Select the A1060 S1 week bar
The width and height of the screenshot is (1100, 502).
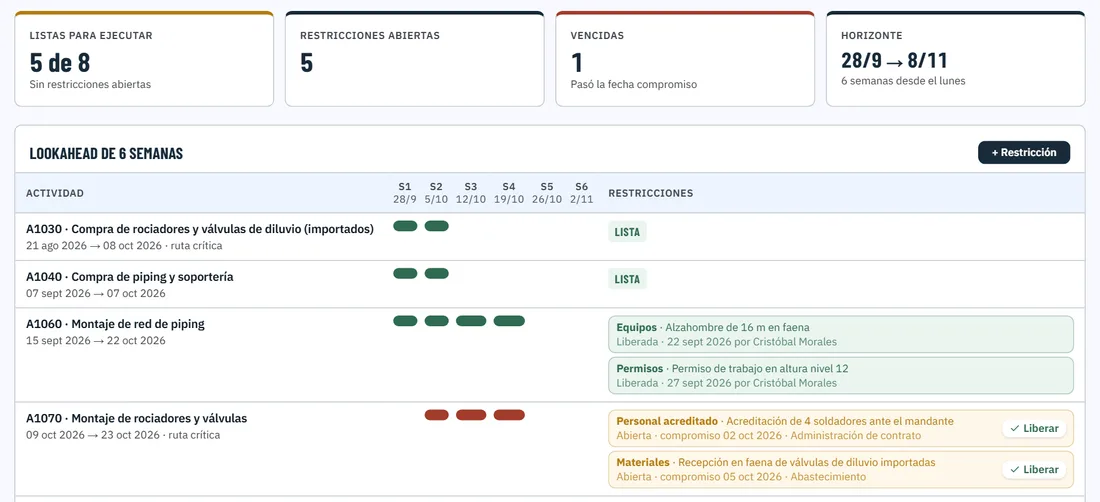405,321
